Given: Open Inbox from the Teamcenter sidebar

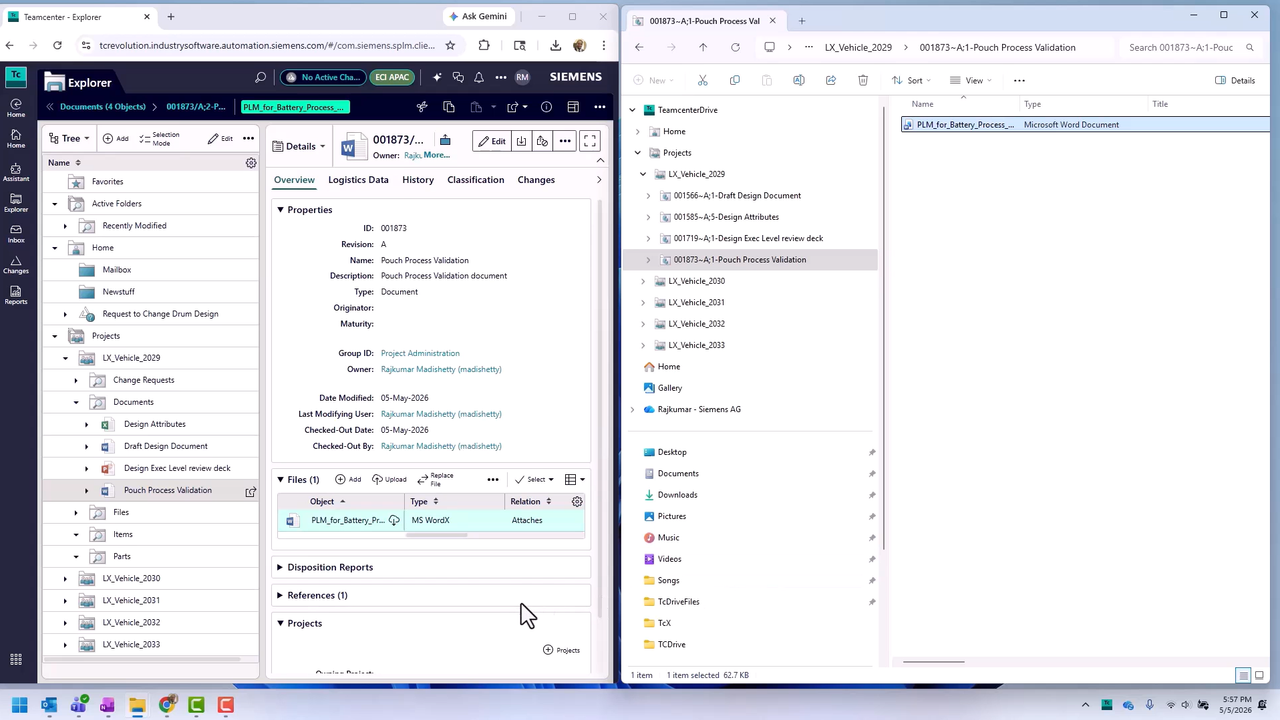Looking at the screenshot, I should pyautogui.click(x=16, y=234).
